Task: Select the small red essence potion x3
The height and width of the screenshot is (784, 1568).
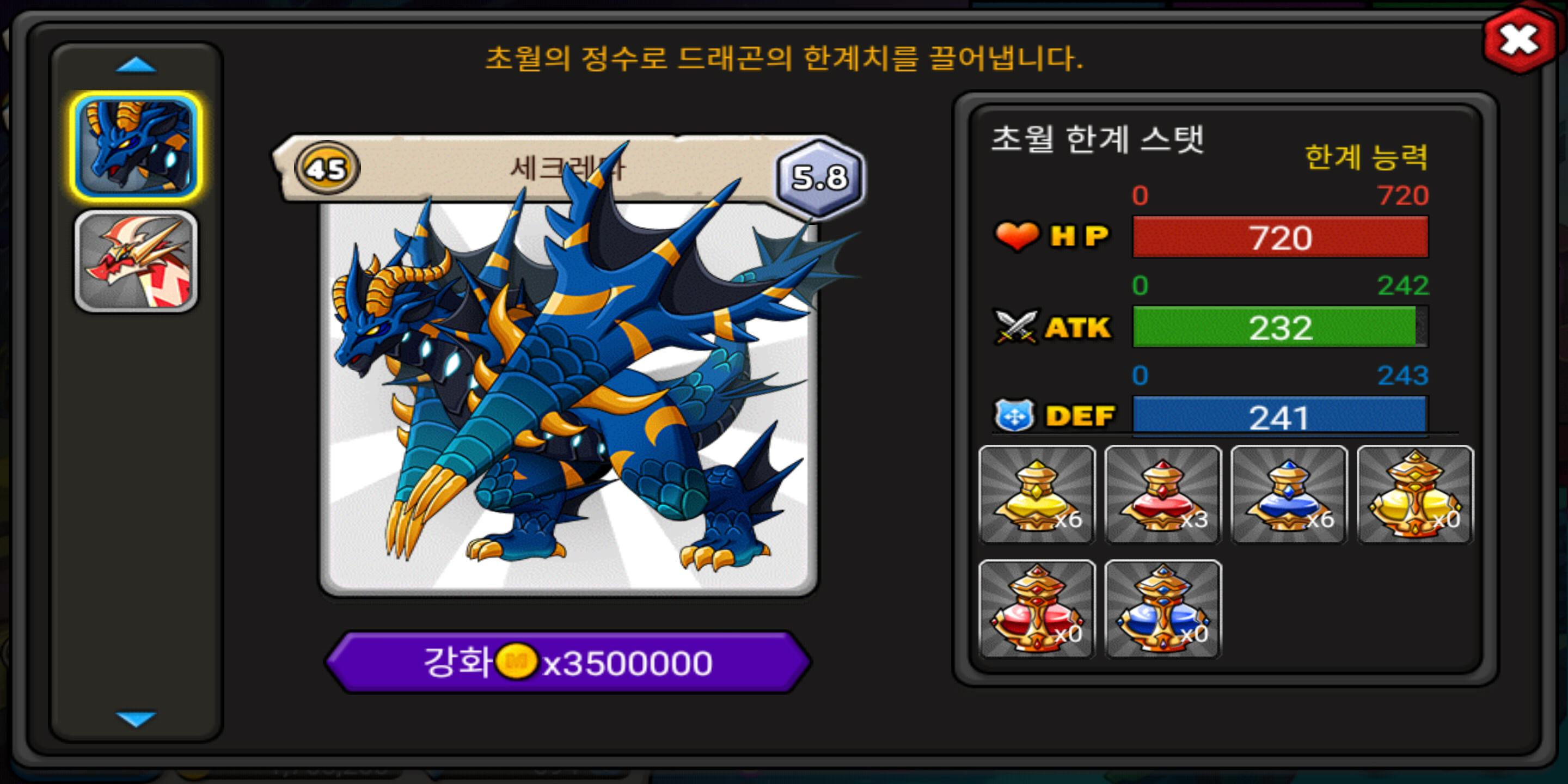Action: click(x=1162, y=494)
